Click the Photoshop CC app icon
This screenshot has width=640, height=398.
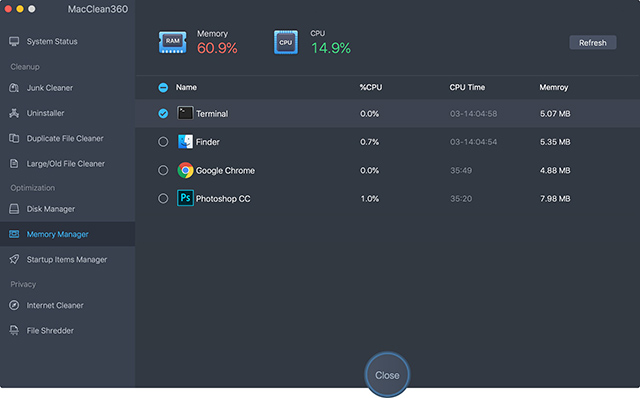click(x=185, y=198)
